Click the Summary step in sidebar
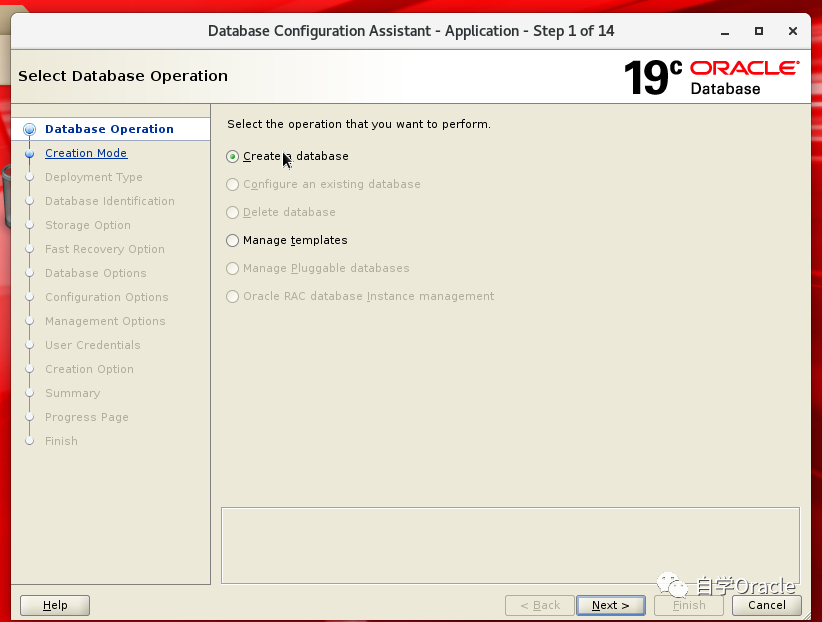This screenshot has width=822, height=622. (73, 393)
